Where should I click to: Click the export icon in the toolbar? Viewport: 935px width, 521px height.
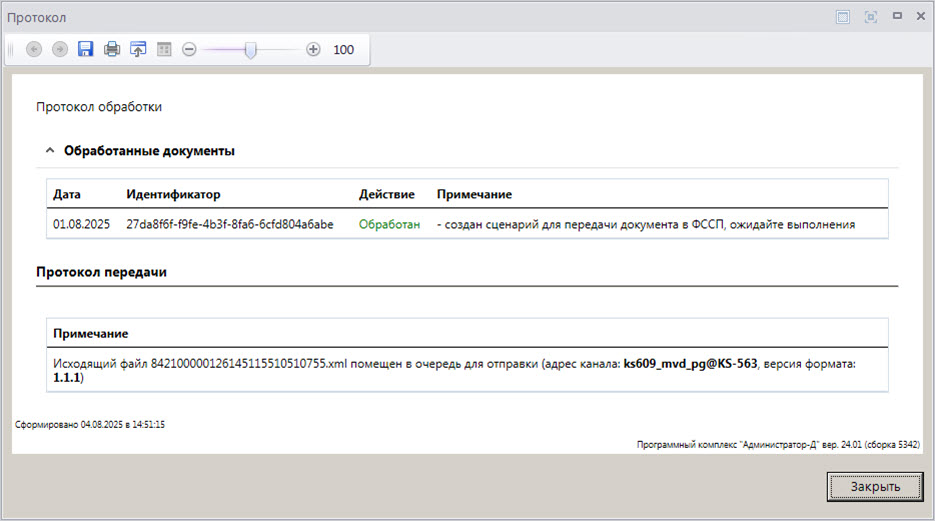(x=138, y=49)
